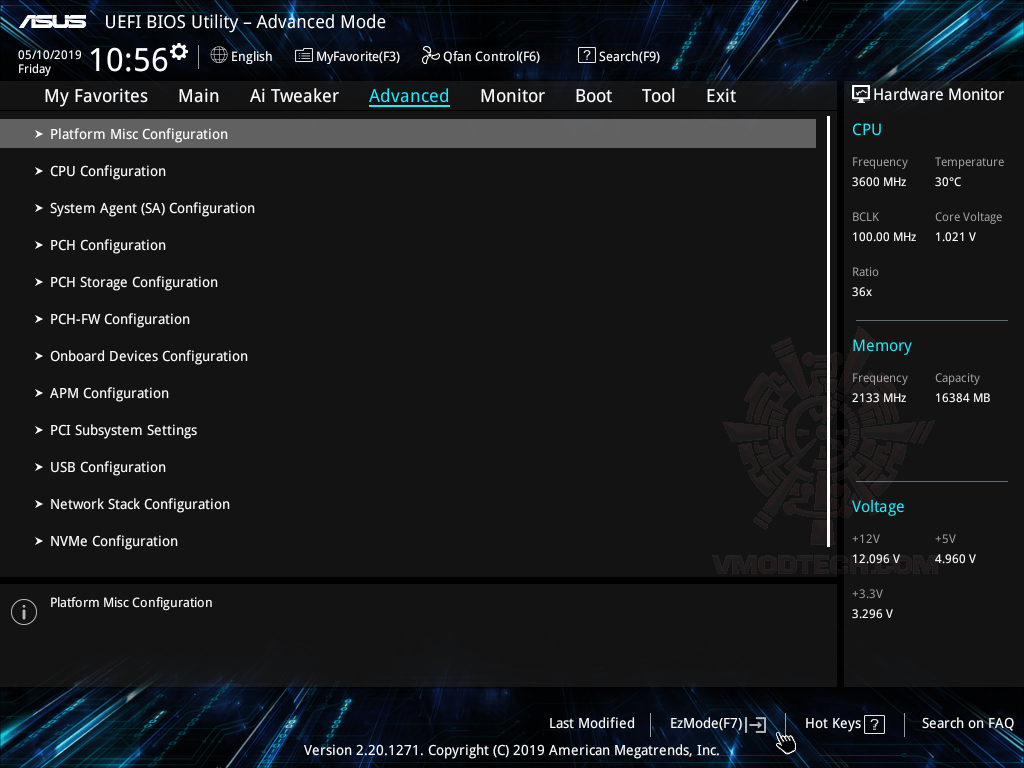1024x768 pixels.
Task: Click the Hot Keys question mark icon
Action: pyautogui.click(x=874, y=724)
